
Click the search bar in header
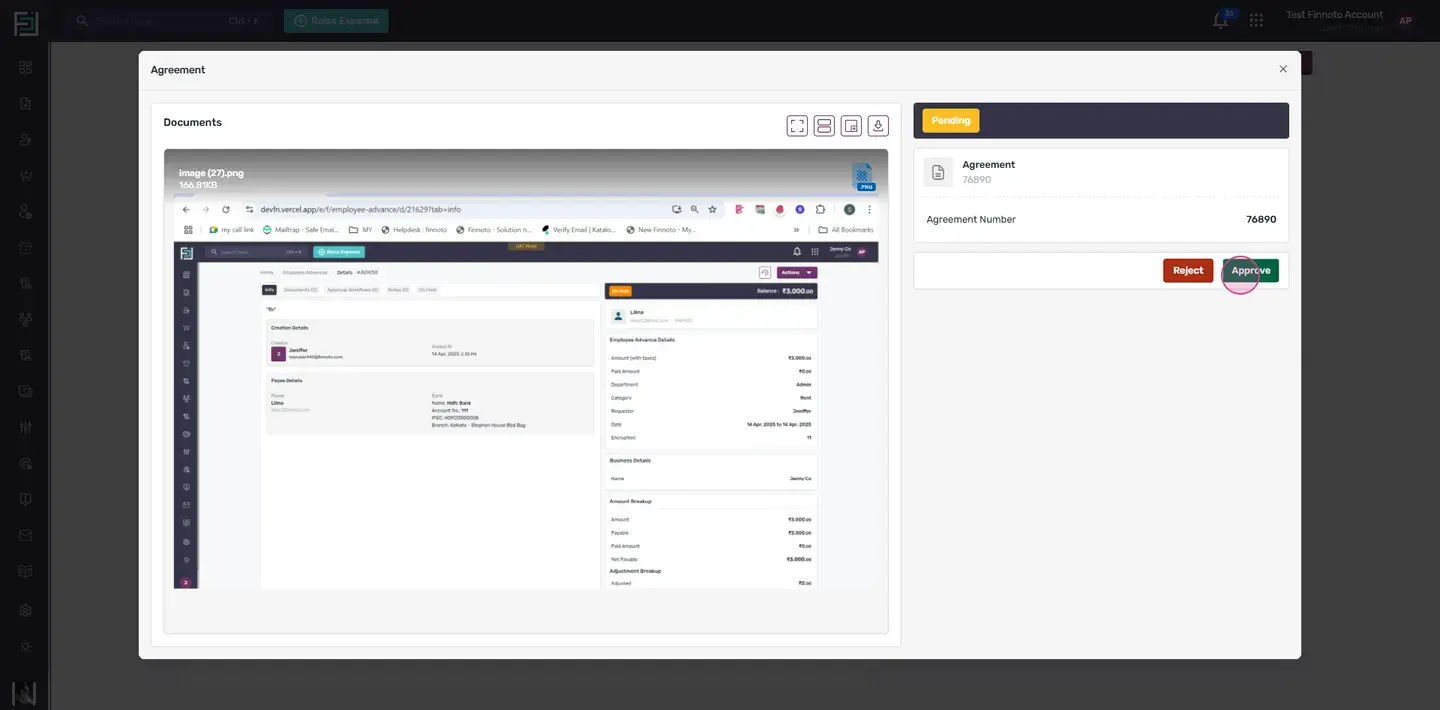(170, 21)
